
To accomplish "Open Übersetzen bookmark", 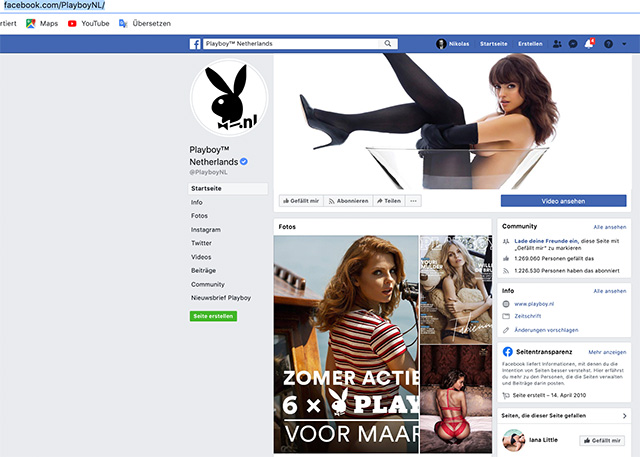I will tap(145, 23).
